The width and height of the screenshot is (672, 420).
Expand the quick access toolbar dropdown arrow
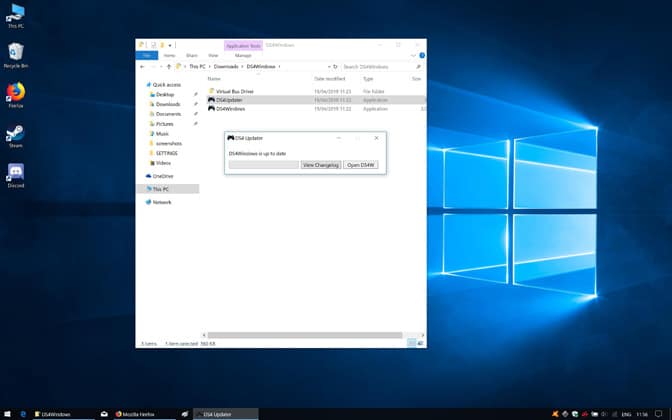point(170,45)
